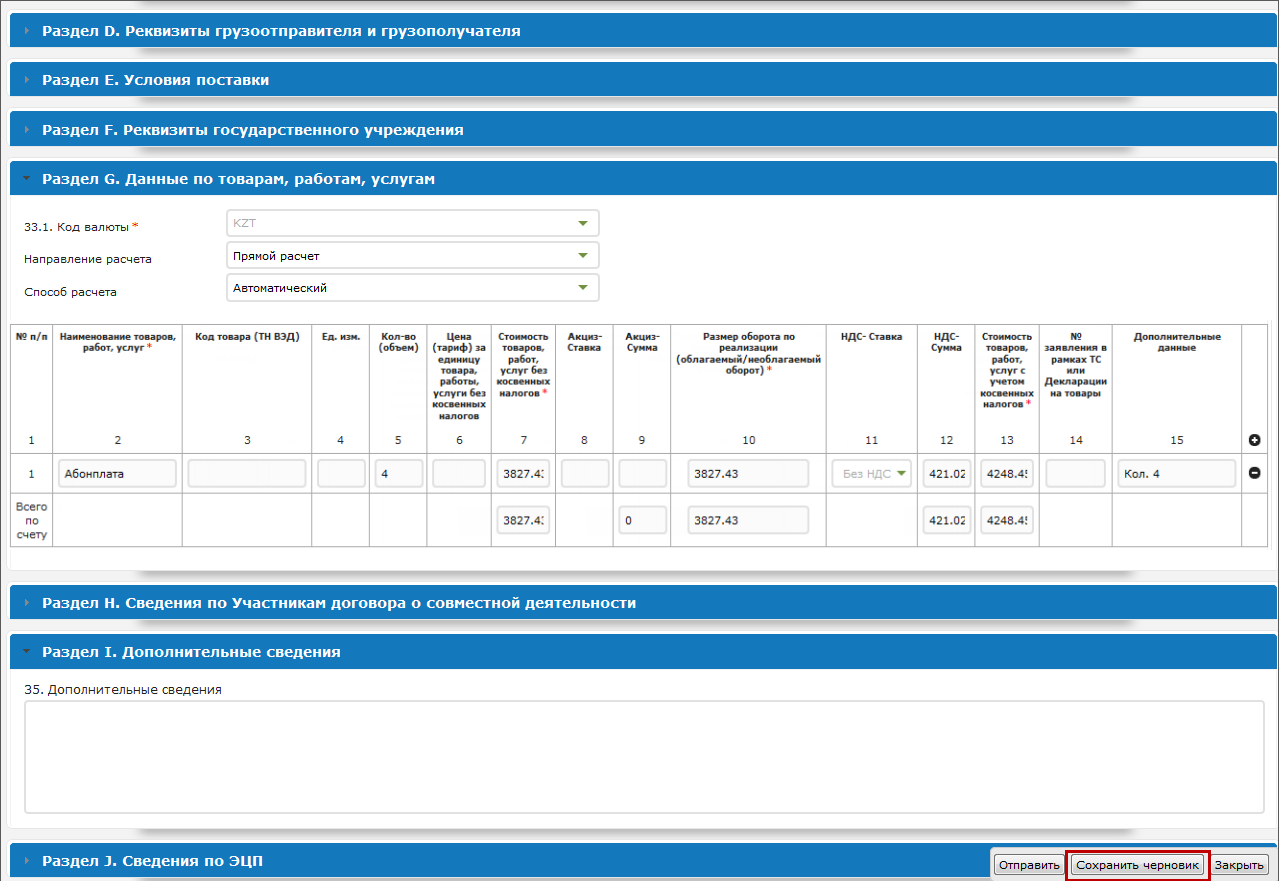Image resolution: width=1281 pixels, height=881 pixels.
Task: Open the Код валюты KZT dropdown
Action: (x=413, y=223)
